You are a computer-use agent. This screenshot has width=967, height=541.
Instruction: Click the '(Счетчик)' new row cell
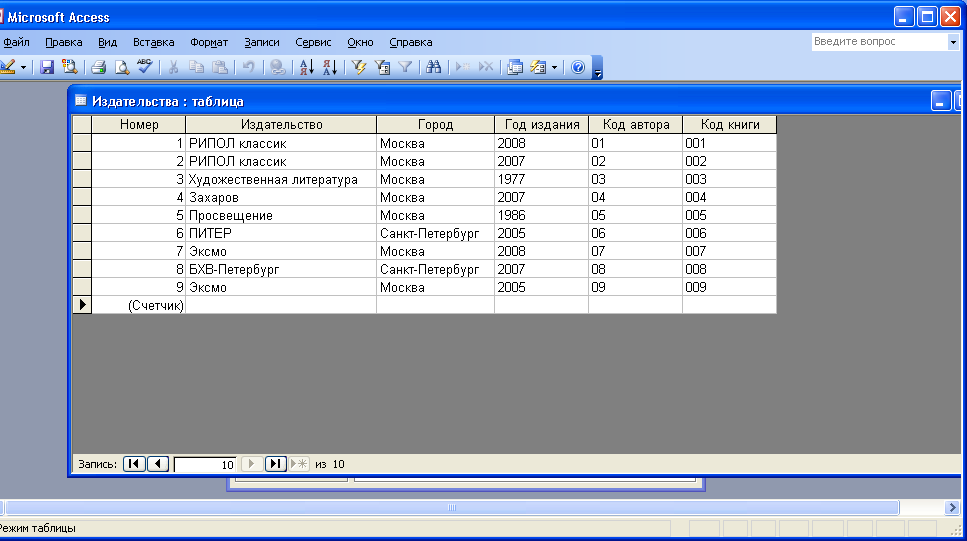139,305
